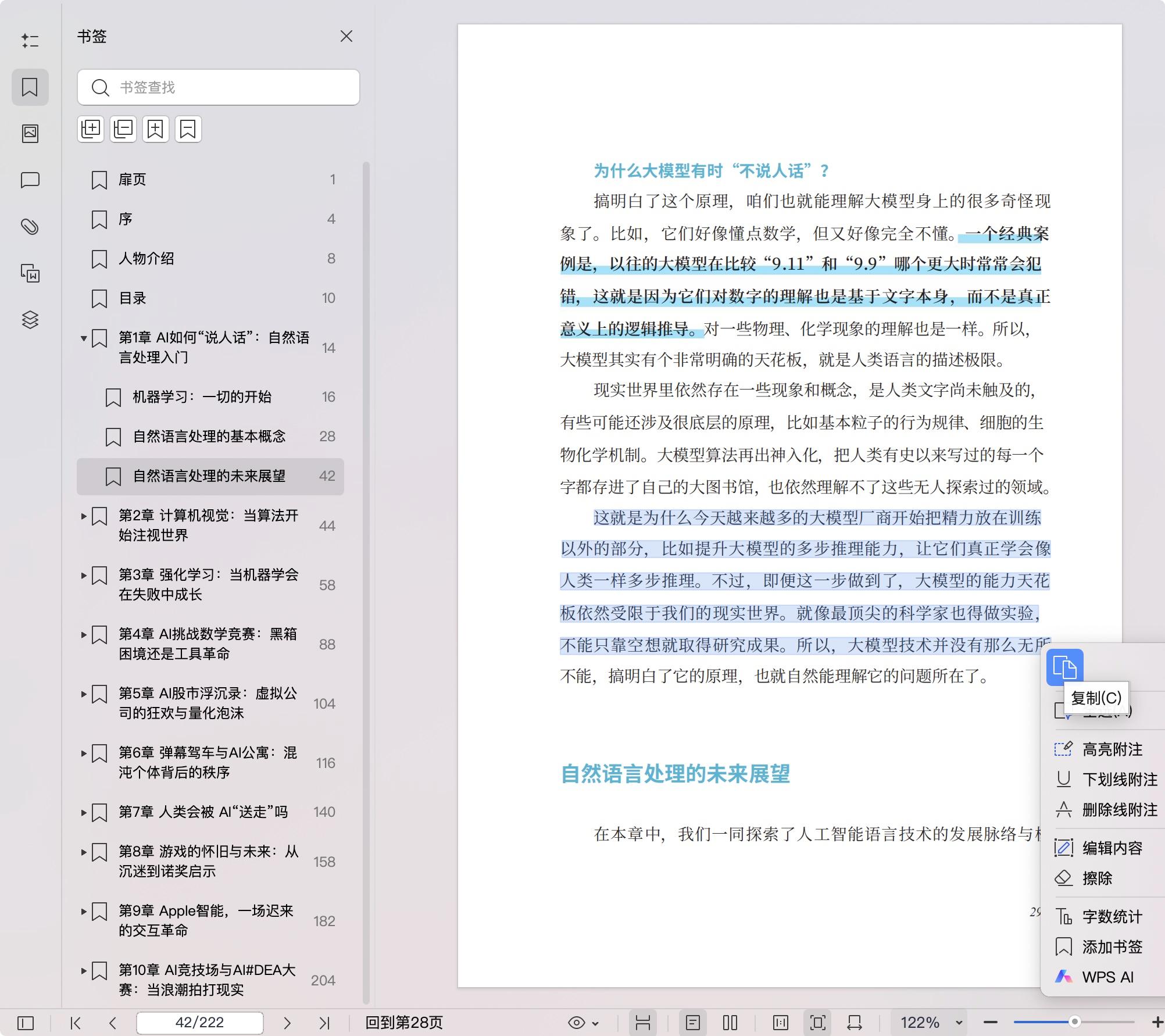The image size is (1165, 1036).
Task: Collapse the 第1章 bookmark tree
Action: [x=83, y=338]
